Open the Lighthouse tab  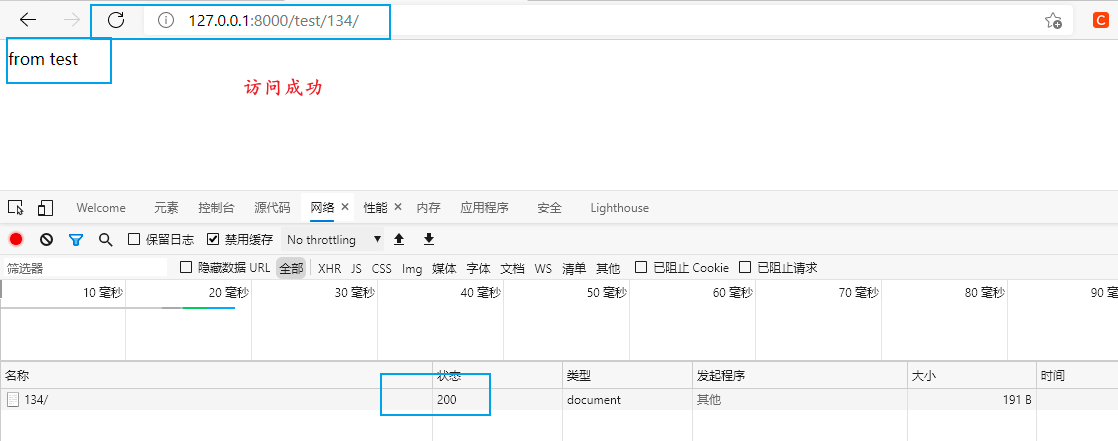(620, 208)
